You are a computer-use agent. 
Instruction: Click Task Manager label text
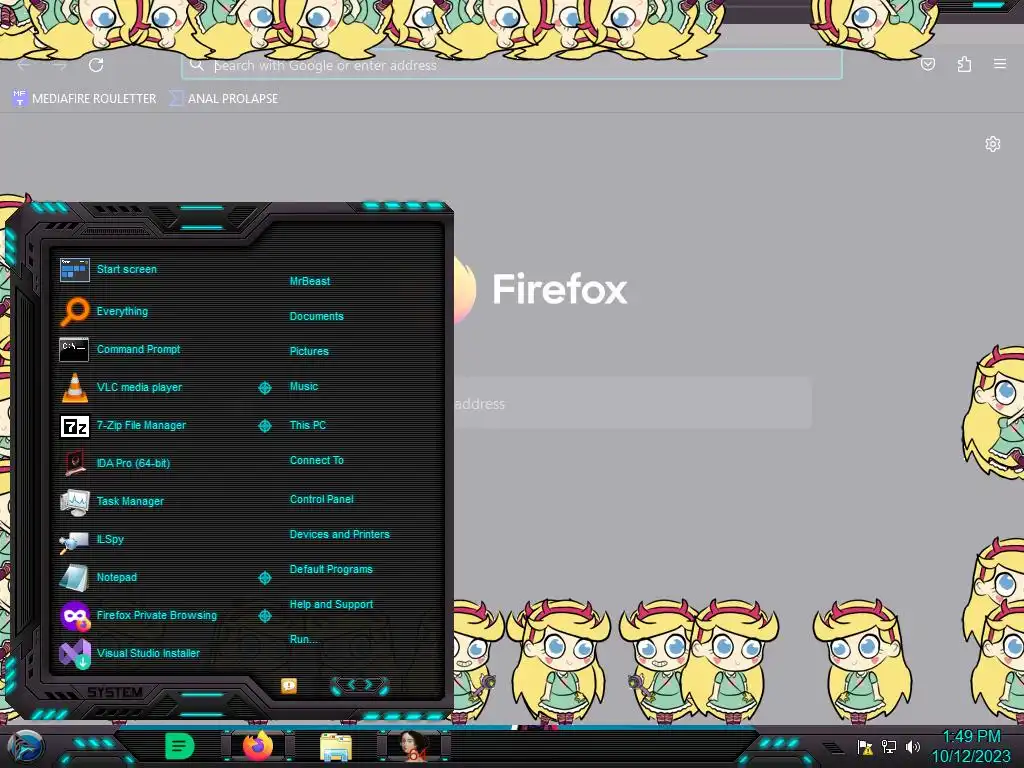130,502
